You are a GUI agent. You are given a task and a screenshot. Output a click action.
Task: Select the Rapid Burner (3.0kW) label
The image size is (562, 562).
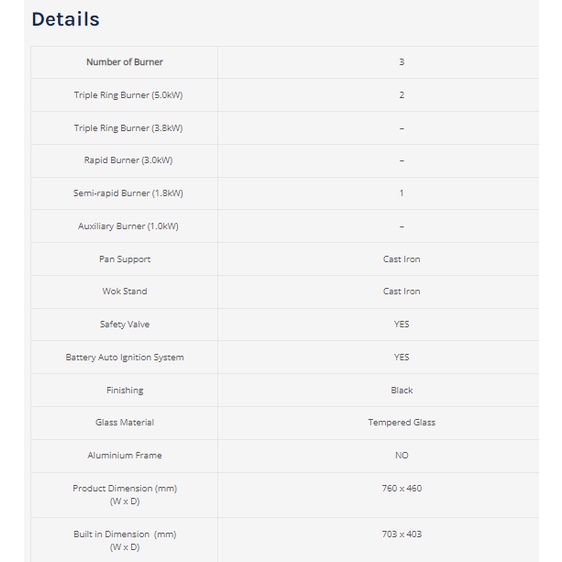click(x=128, y=160)
